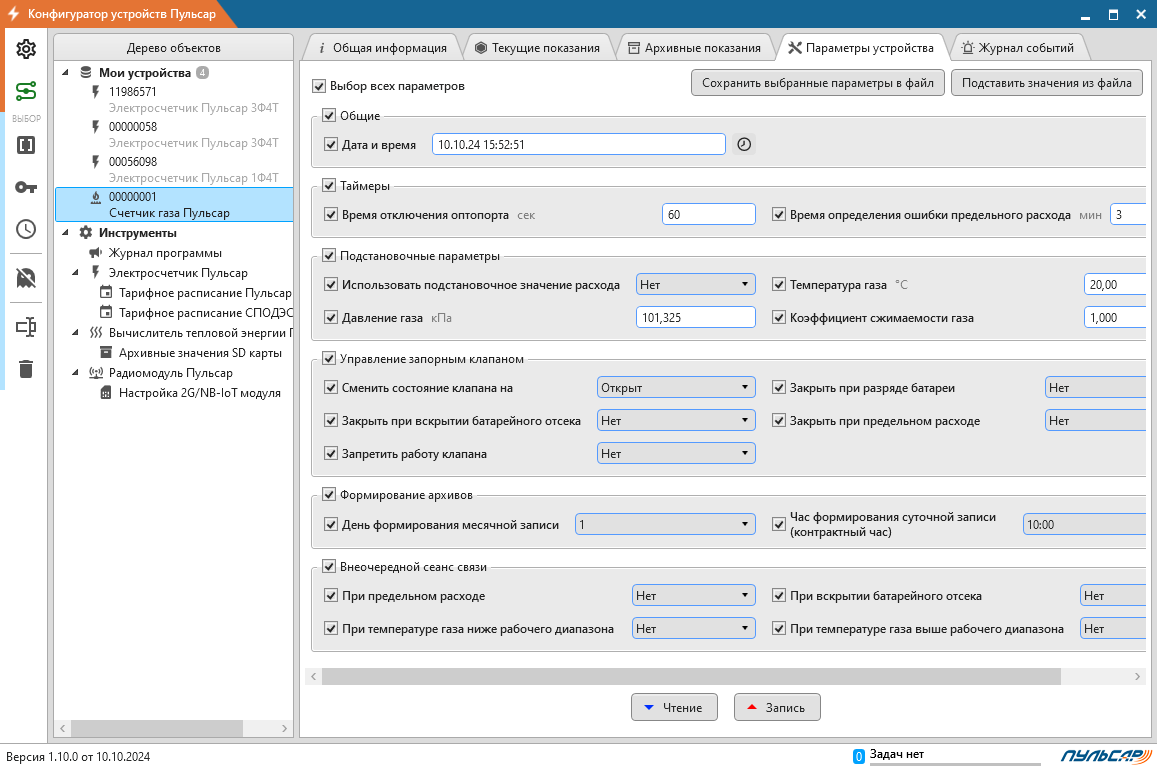
Task: Collapse the Инструменты tree node
Action: (66, 232)
